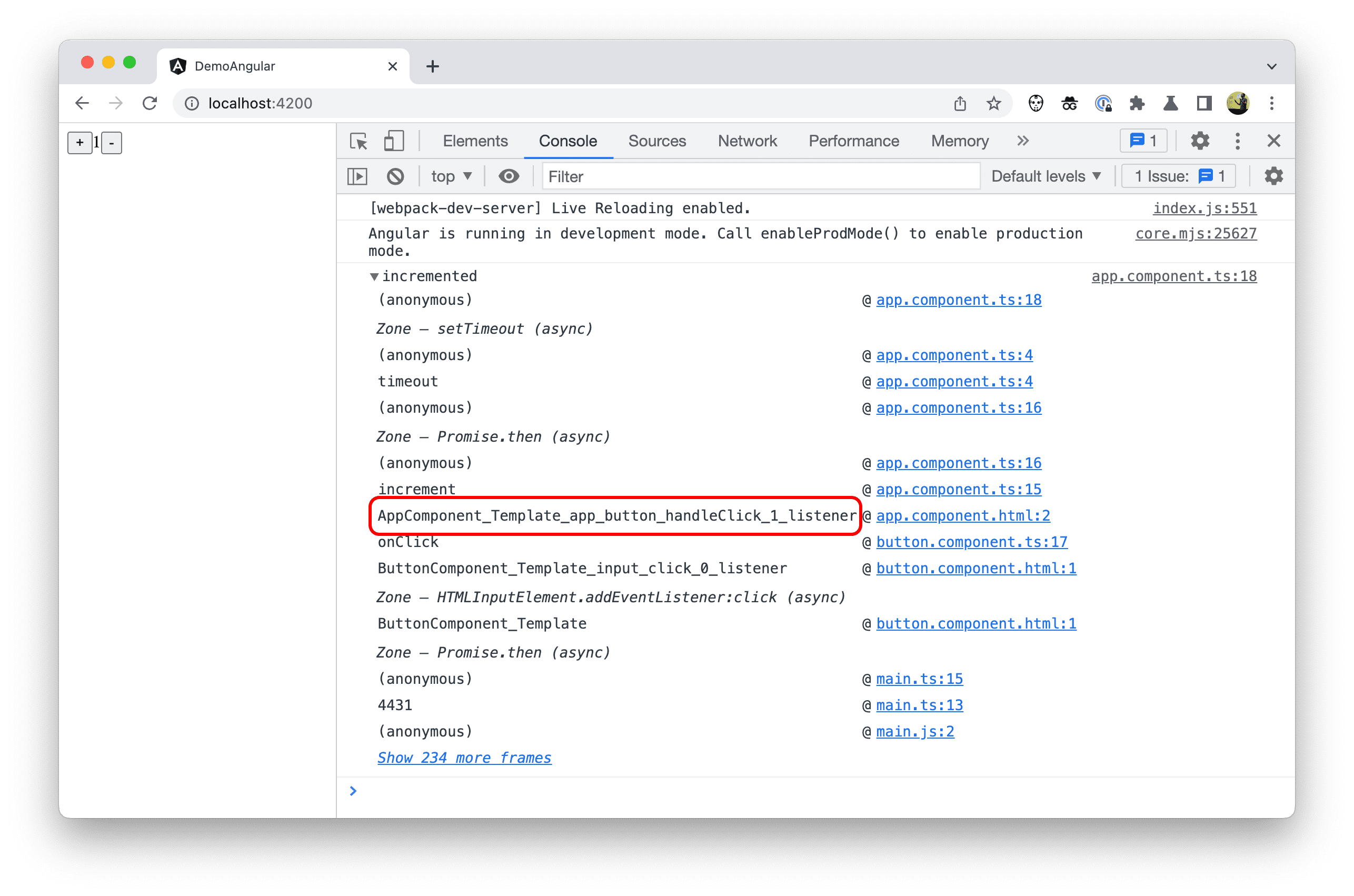The height and width of the screenshot is (896, 1354).
Task: Toggle the eye visibility icon
Action: [508, 177]
